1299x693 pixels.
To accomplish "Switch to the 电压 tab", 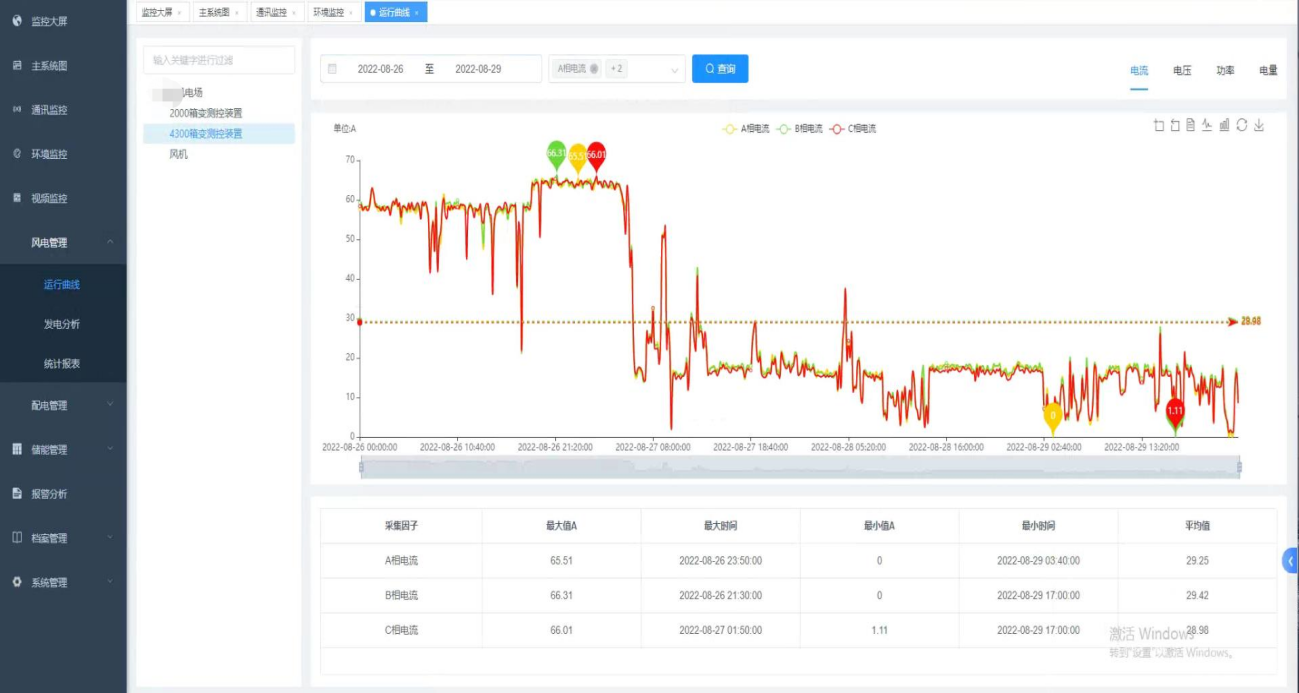I will (x=1184, y=71).
